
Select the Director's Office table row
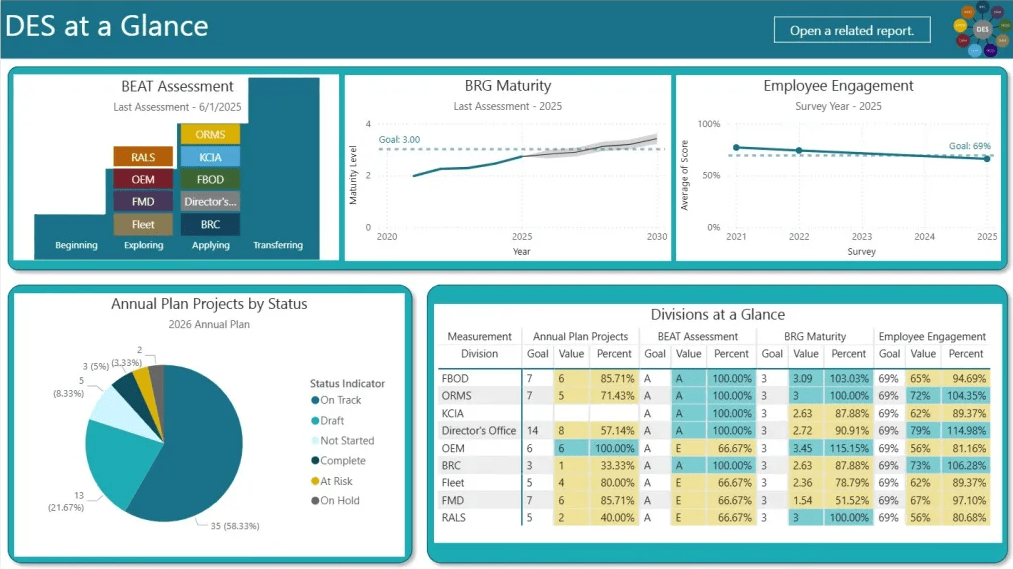click(x=478, y=431)
